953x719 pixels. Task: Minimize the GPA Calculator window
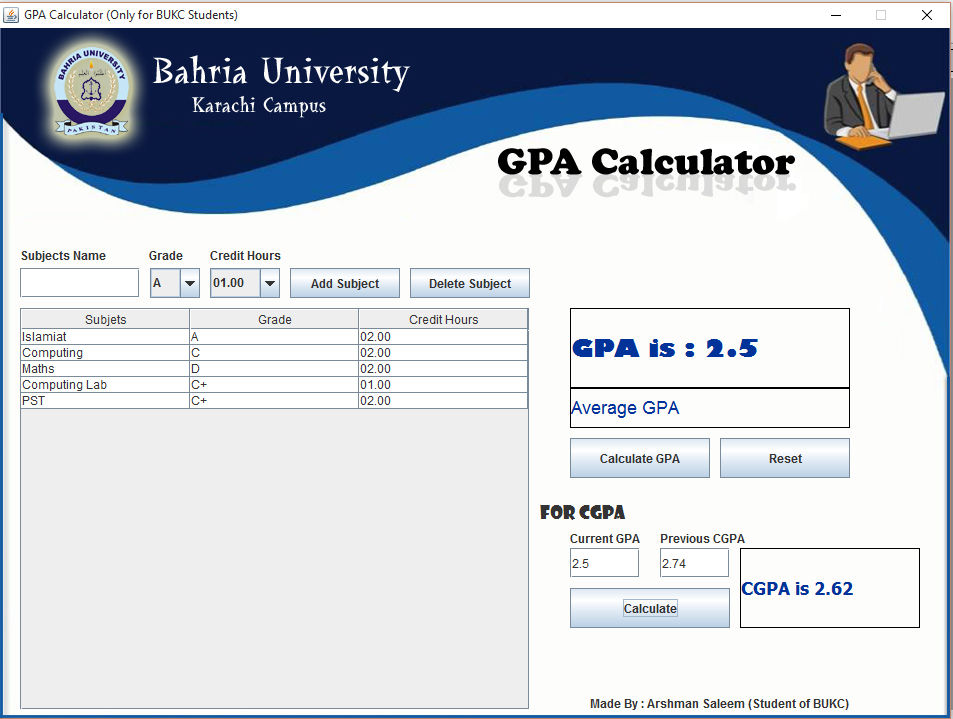pos(836,15)
